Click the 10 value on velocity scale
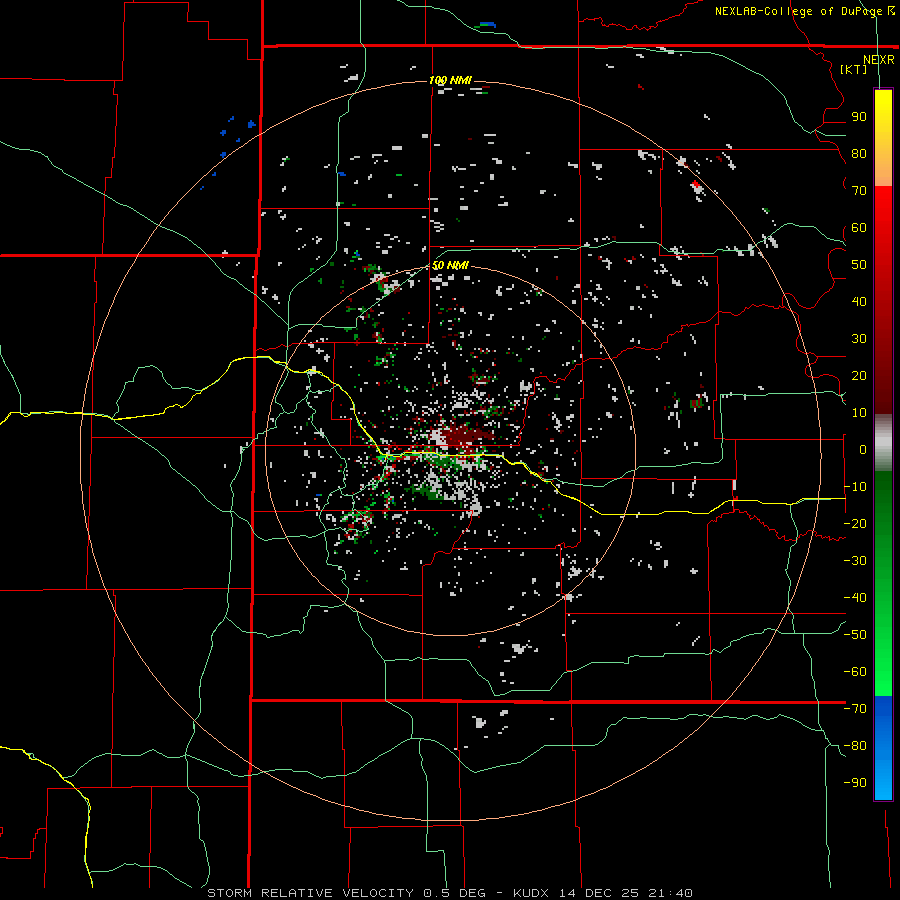 (x=859, y=413)
